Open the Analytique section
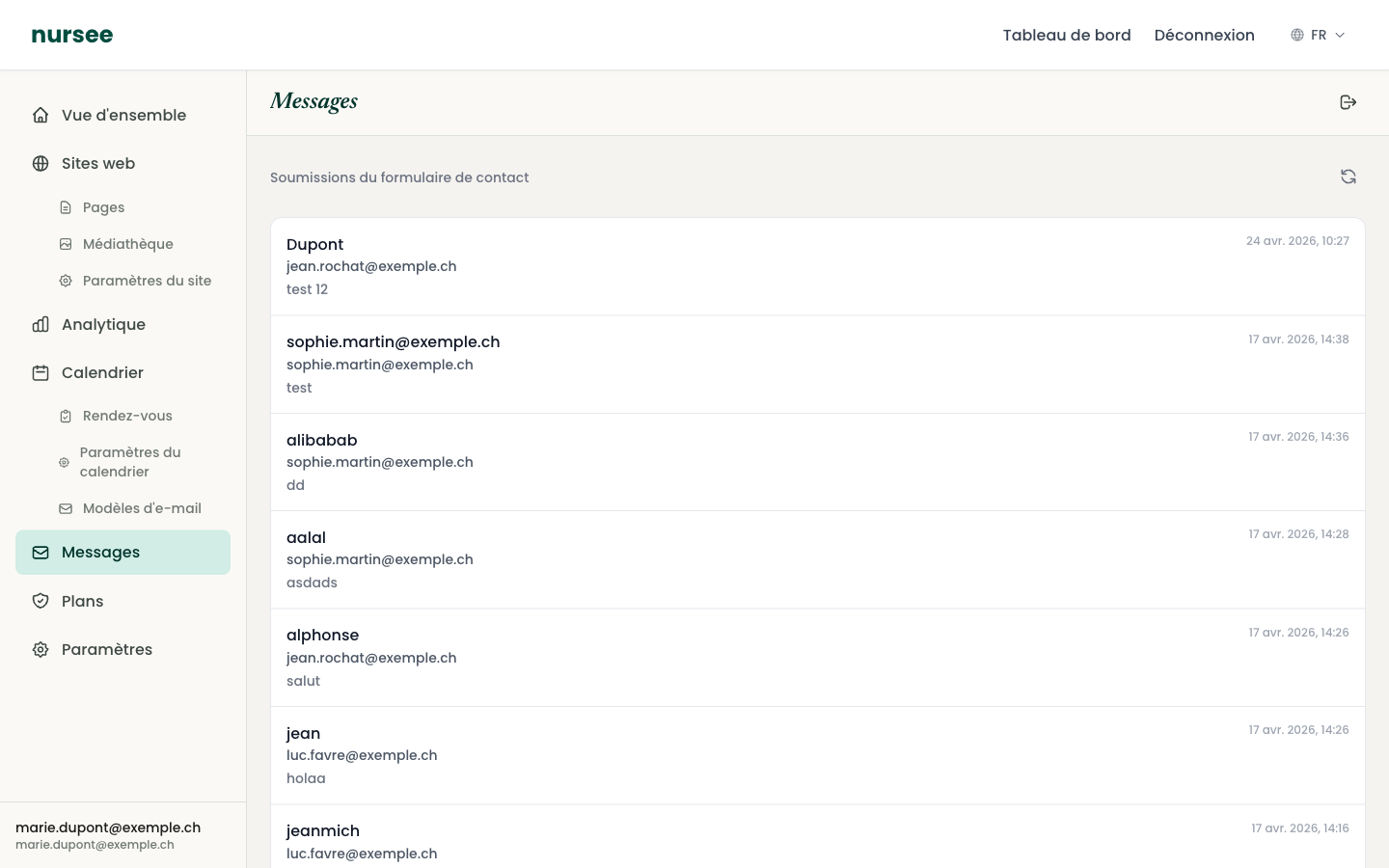 point(123,324)
